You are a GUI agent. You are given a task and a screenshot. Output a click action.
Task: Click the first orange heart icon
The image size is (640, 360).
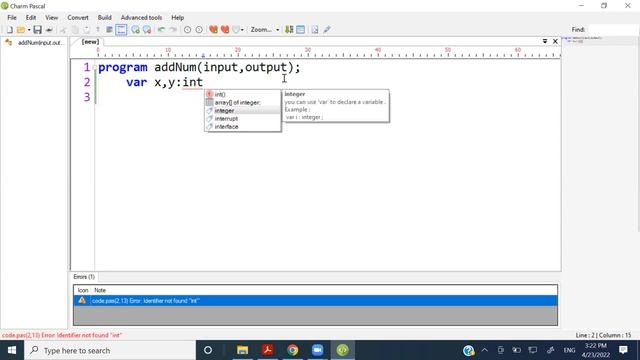213,30
